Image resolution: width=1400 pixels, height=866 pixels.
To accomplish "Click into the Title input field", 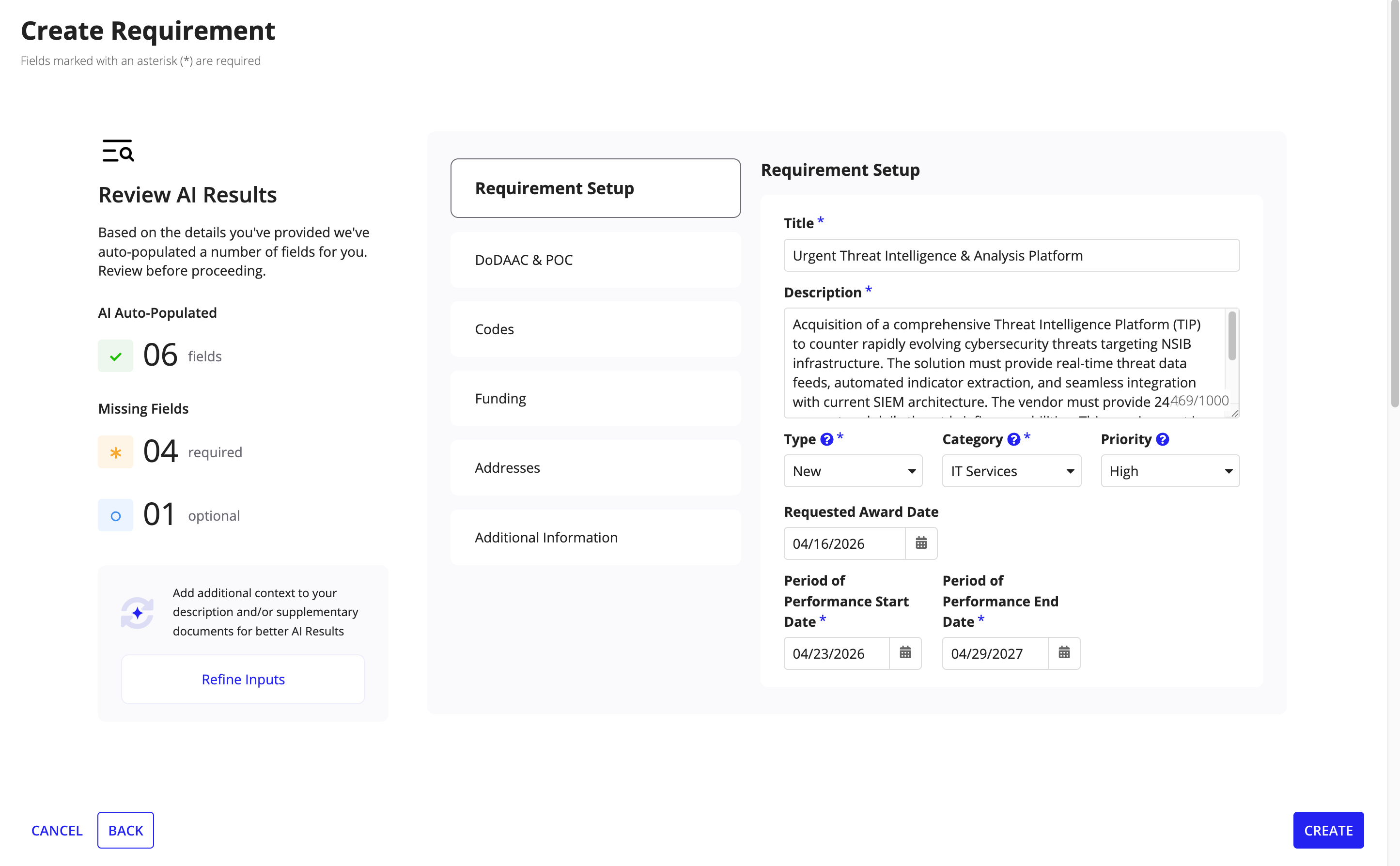I will point(1011,255).
